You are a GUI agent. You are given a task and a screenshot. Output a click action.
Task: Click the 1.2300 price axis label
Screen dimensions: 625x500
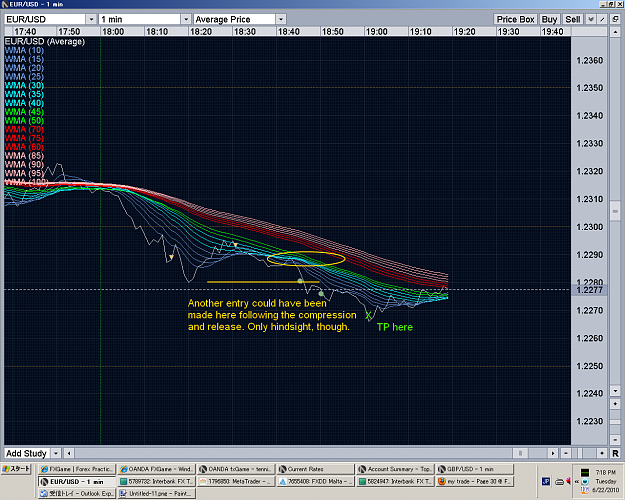tap(590, 227)
